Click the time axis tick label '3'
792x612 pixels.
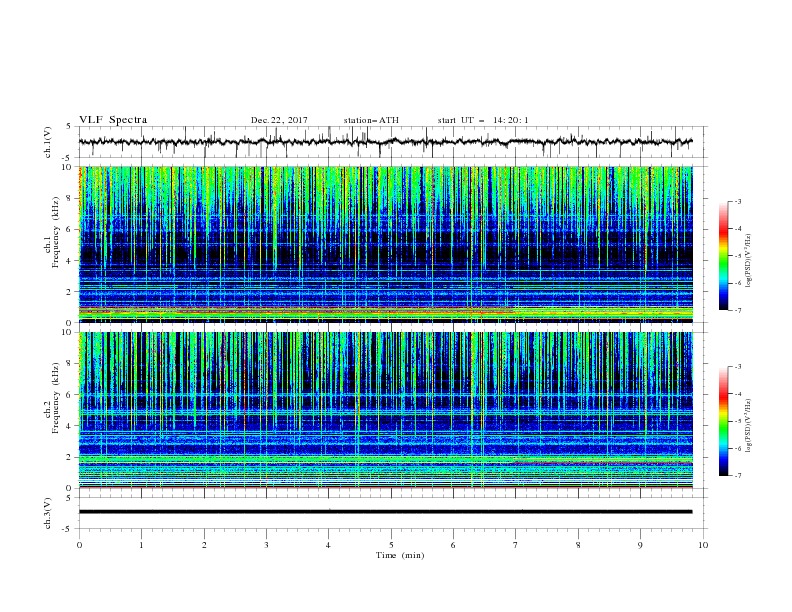pos(266,545)
